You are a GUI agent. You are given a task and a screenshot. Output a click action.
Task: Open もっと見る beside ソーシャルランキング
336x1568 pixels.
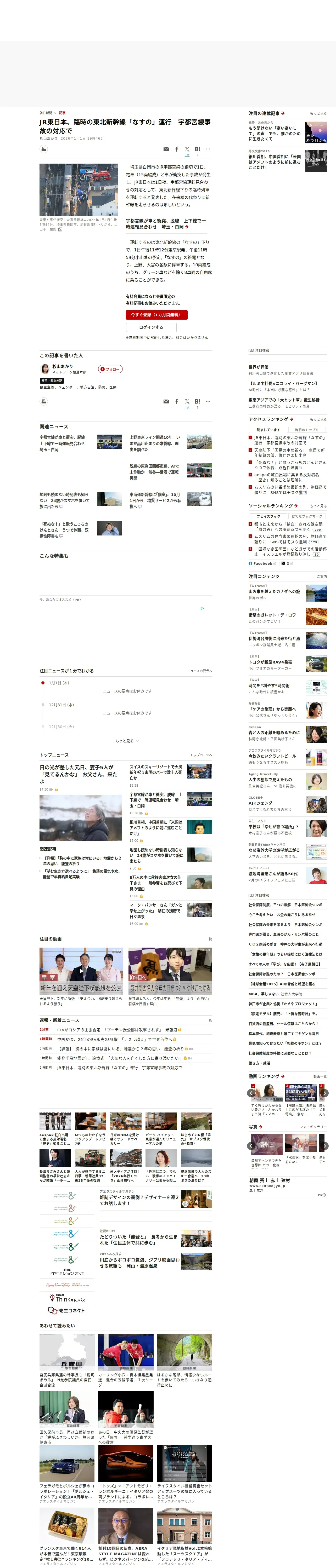[x=318, y=506]
